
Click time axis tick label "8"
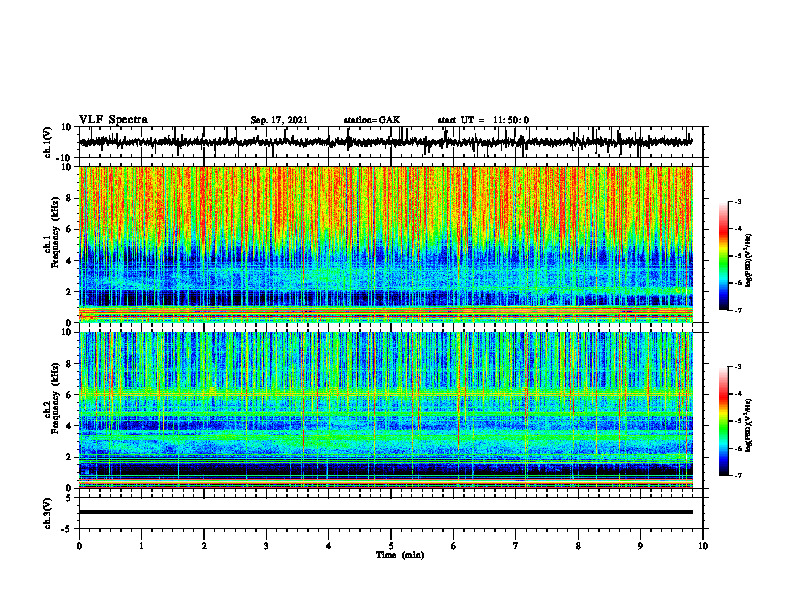coord(578,546)
